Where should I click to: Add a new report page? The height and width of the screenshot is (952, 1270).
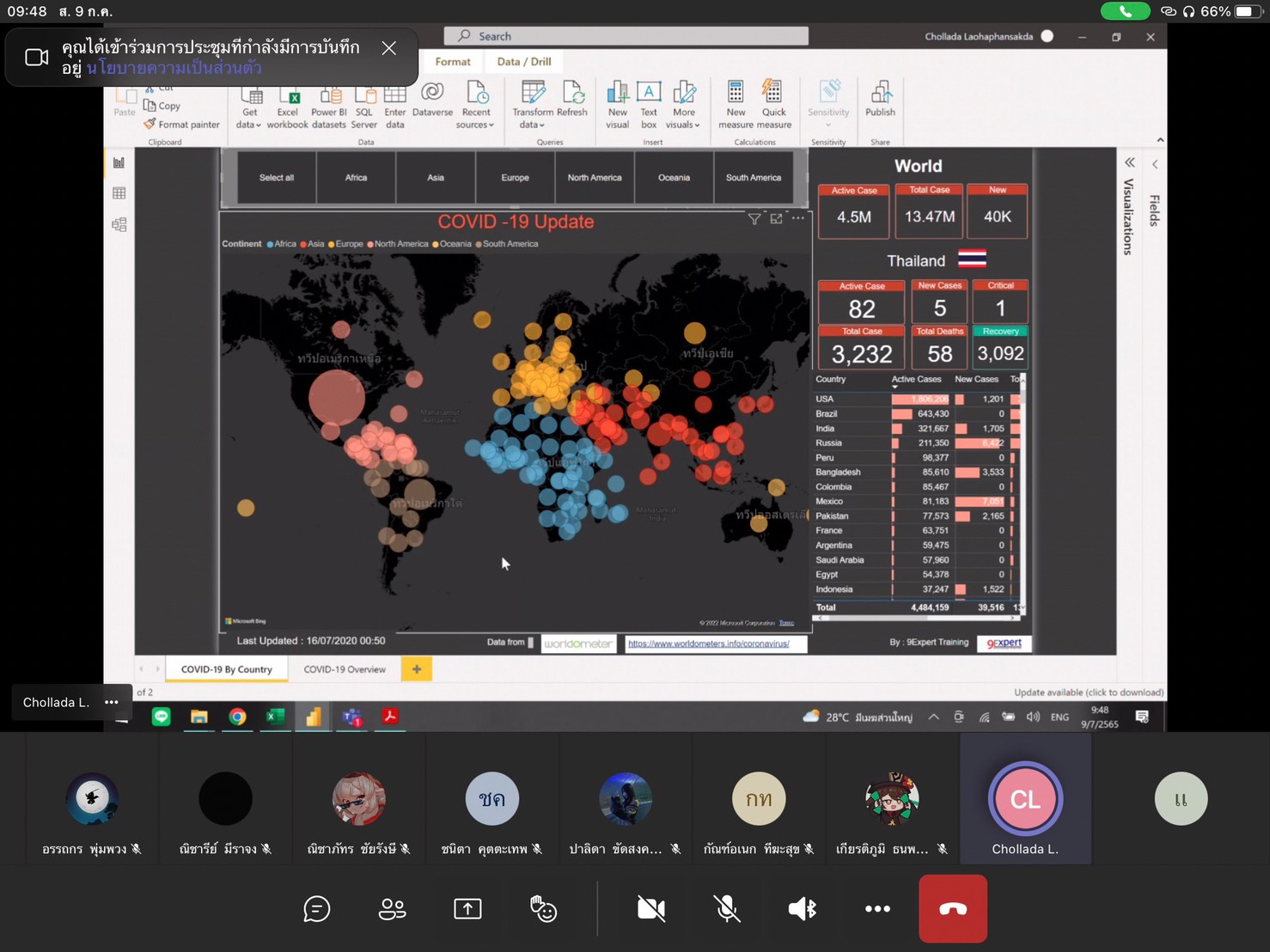417,669
